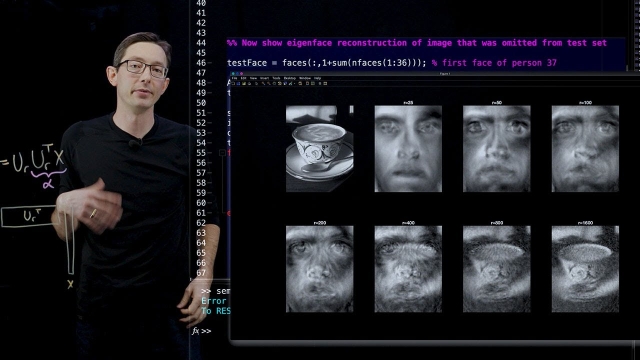Toggle breakpoint on line 46

(209, 63)
